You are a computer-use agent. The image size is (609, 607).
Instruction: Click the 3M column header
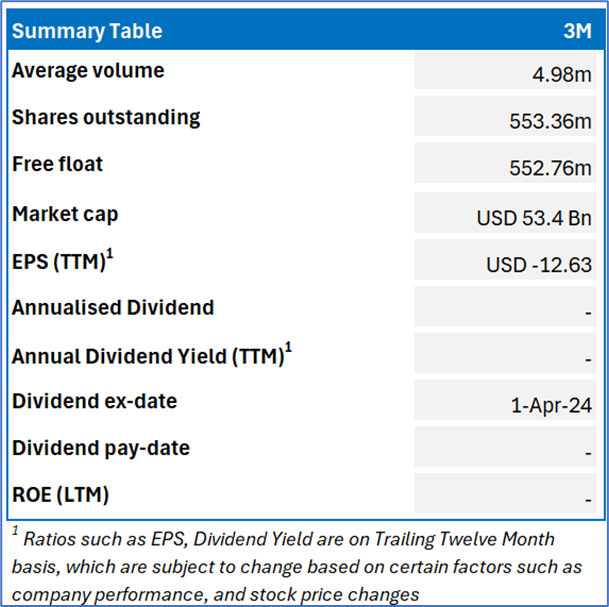pos(577,30)
